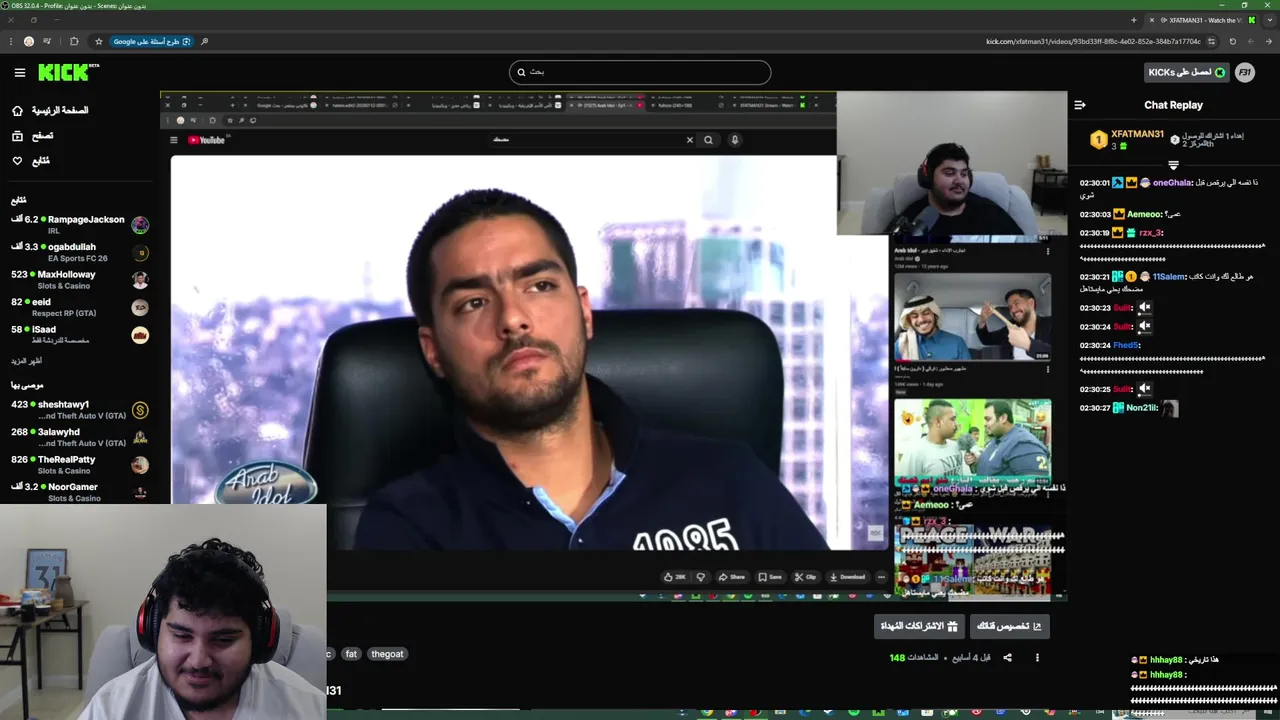Open ogabdullah channel in the sidebar
The width and height of the screenshot is (1280, 720).
80,252
